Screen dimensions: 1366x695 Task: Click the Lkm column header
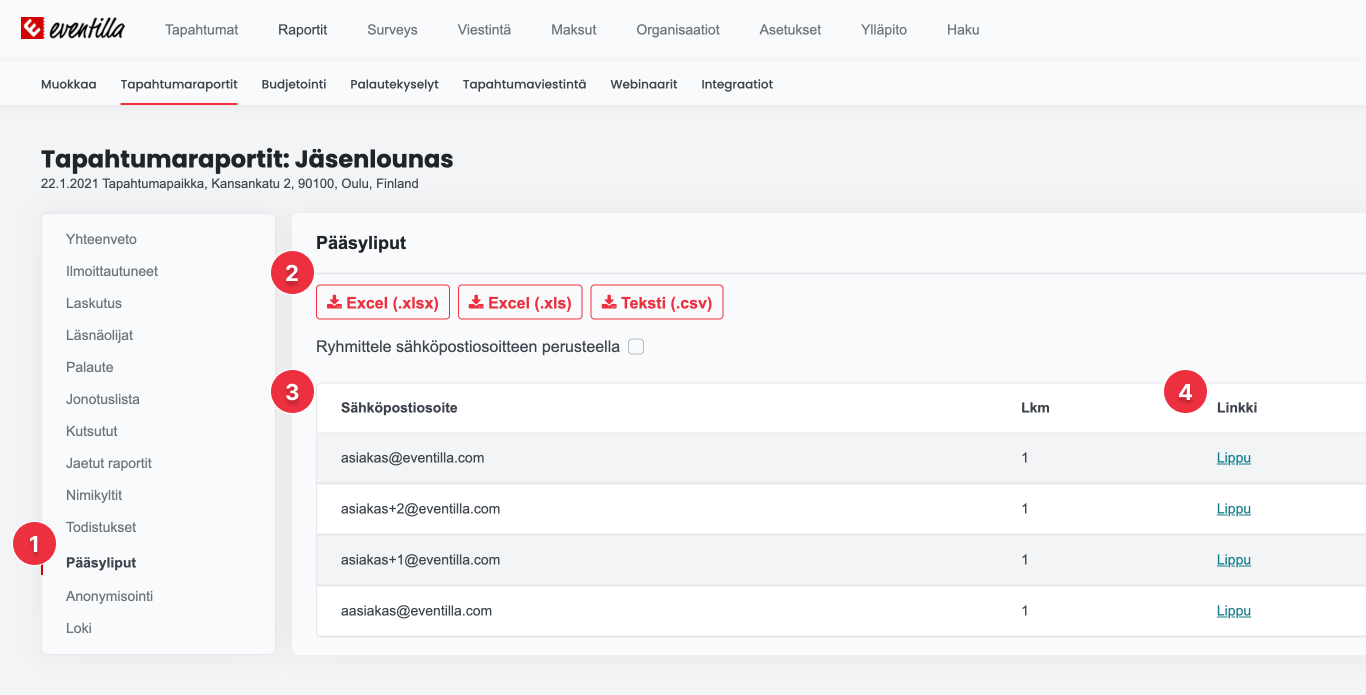(x=1035, y=408)
